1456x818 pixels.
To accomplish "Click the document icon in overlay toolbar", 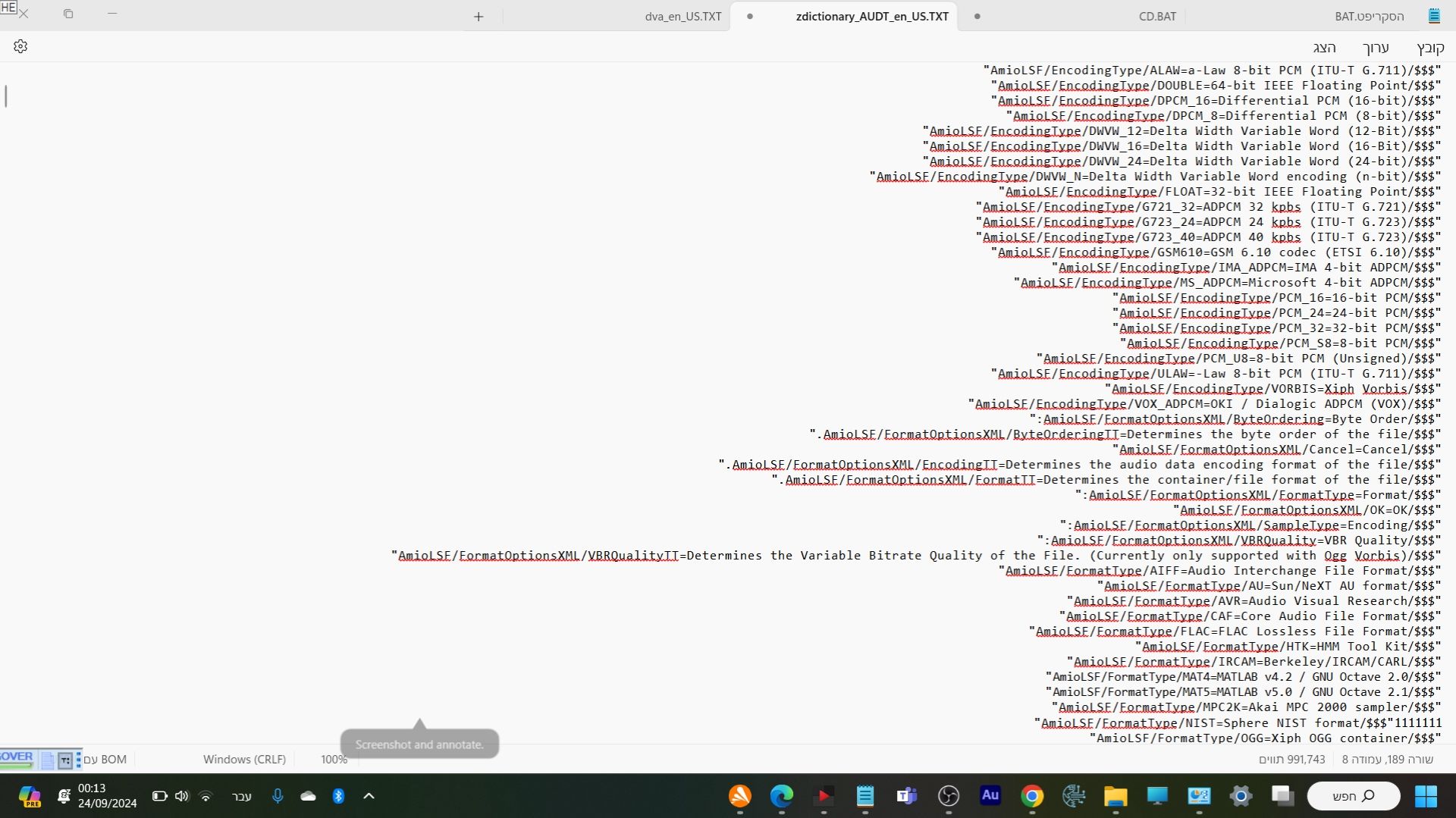I will [x=47, y=760].
